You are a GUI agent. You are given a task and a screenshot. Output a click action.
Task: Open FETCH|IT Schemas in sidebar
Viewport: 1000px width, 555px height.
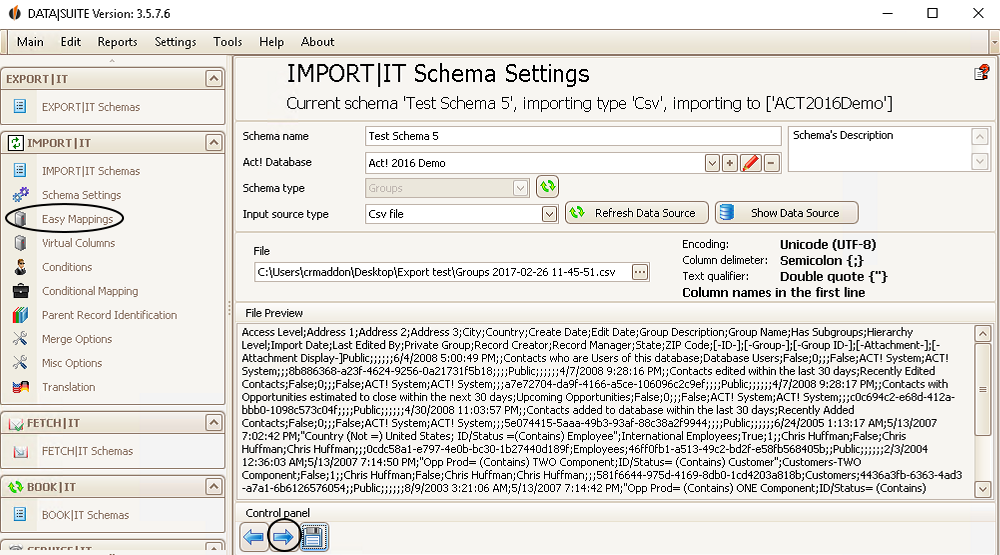[x=87, y=451]
